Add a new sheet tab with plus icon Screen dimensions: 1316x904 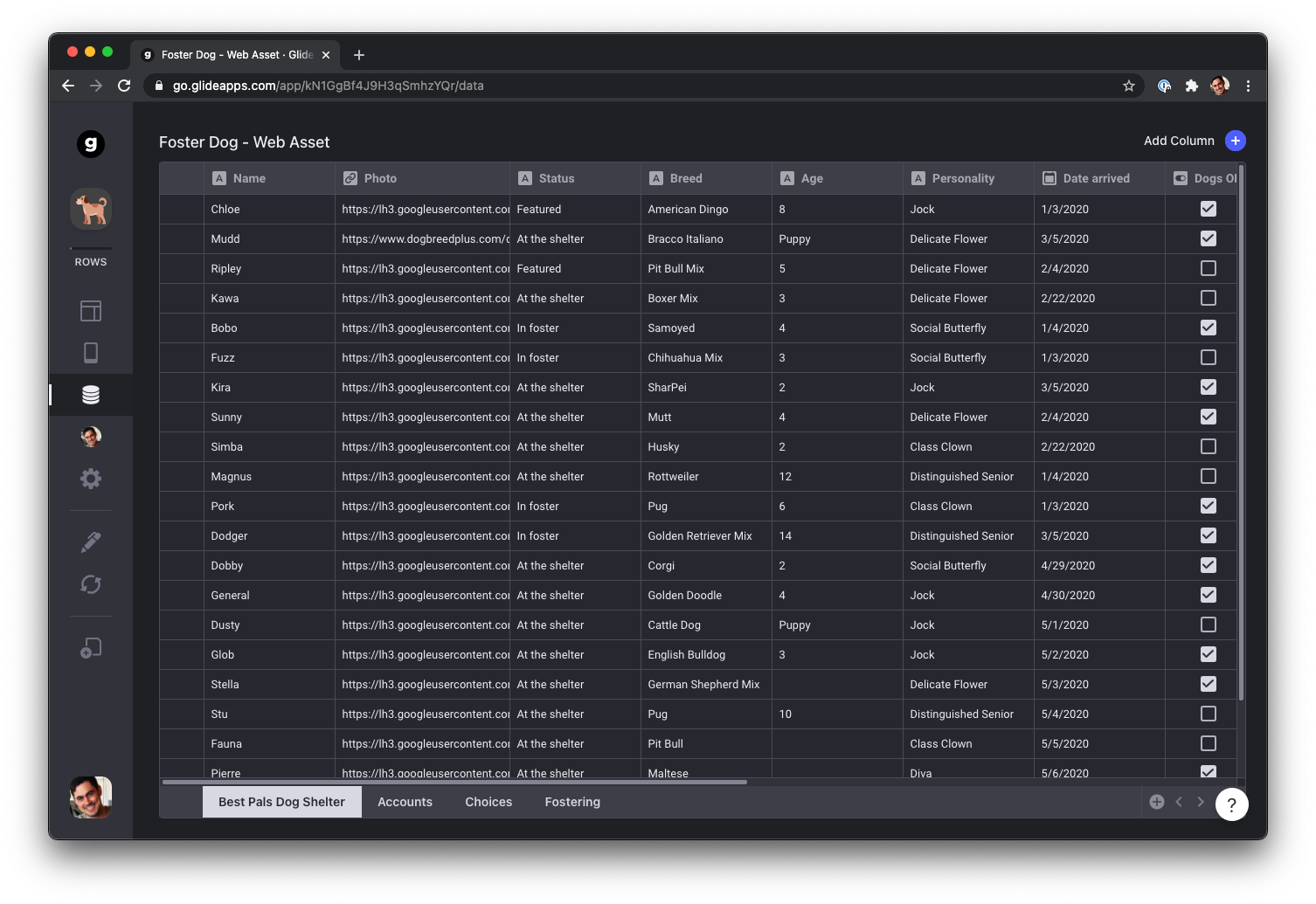point(1157,802)
